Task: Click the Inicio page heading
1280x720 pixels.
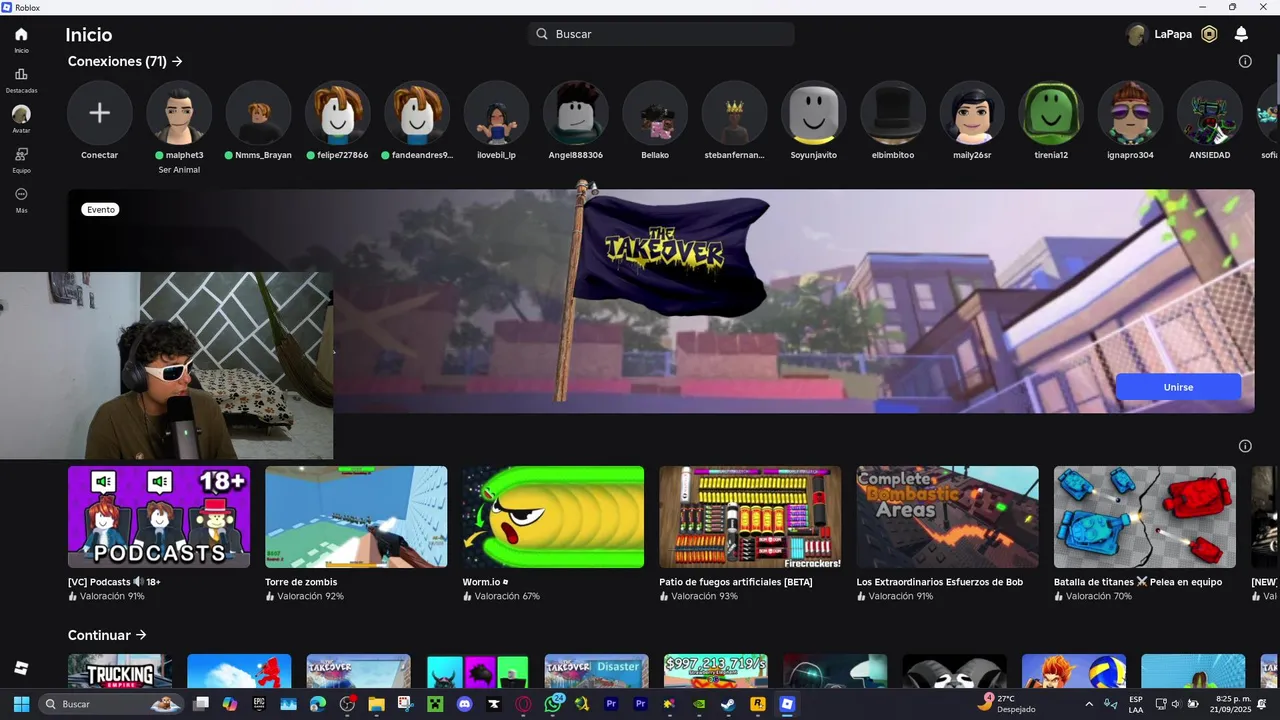Action: tap(89, 35)
